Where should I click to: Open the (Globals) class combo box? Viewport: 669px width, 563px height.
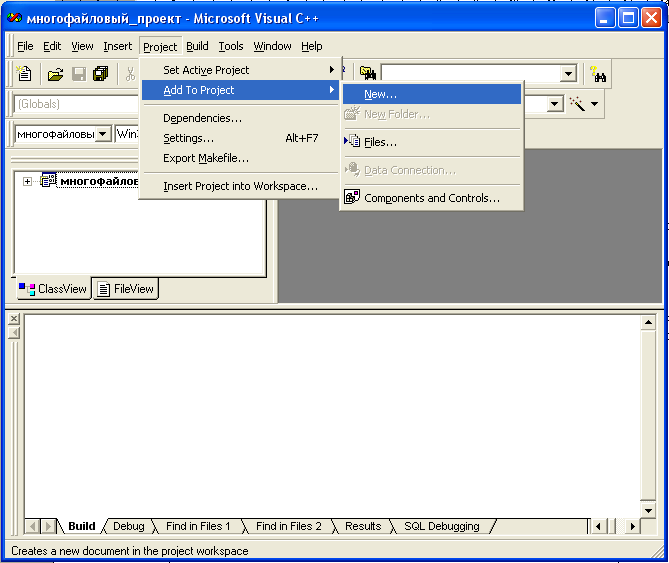pyautogui.click(x=76, y=104)
